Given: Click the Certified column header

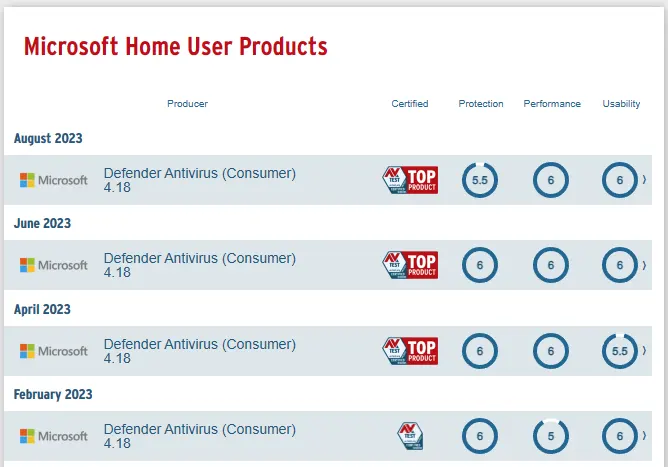Looking at the screenshot, I should (410, 104).
